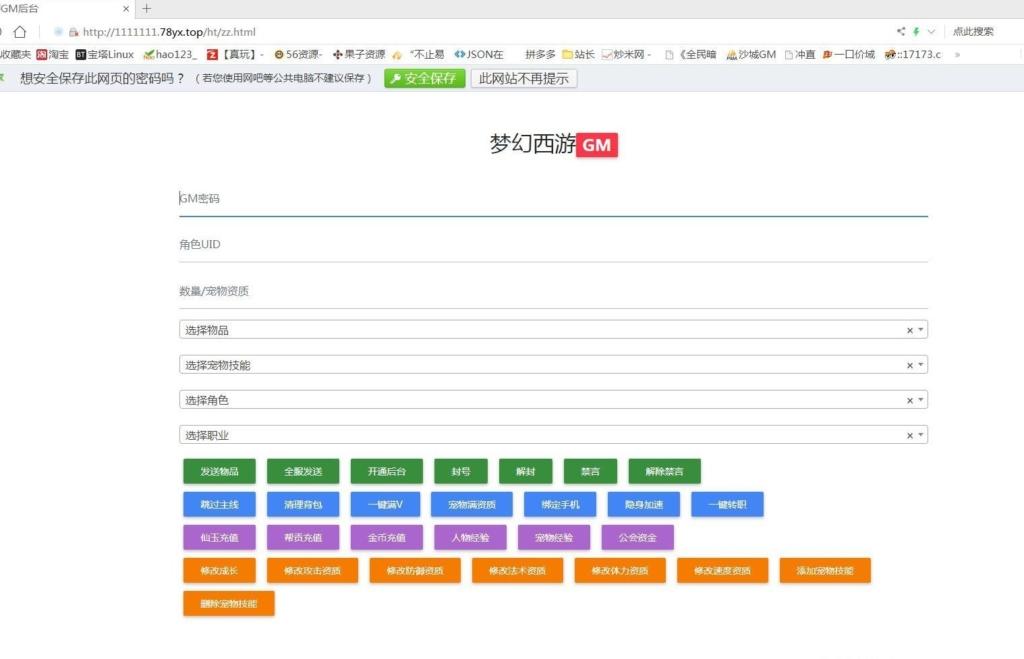Screen dimensions: 1024x659
Task: Click the purple 宠物经验 button
Action: pyautogui.click(x=554, y=538)
